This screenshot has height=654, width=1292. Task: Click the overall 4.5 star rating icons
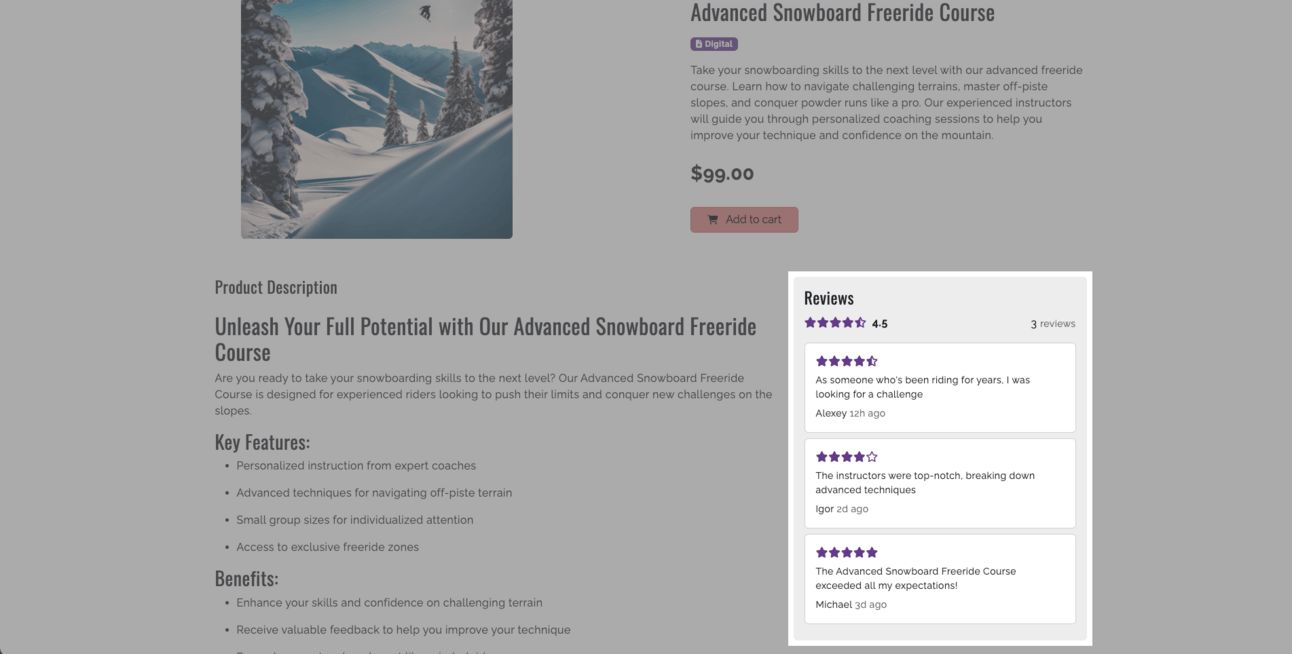point(835,323)
